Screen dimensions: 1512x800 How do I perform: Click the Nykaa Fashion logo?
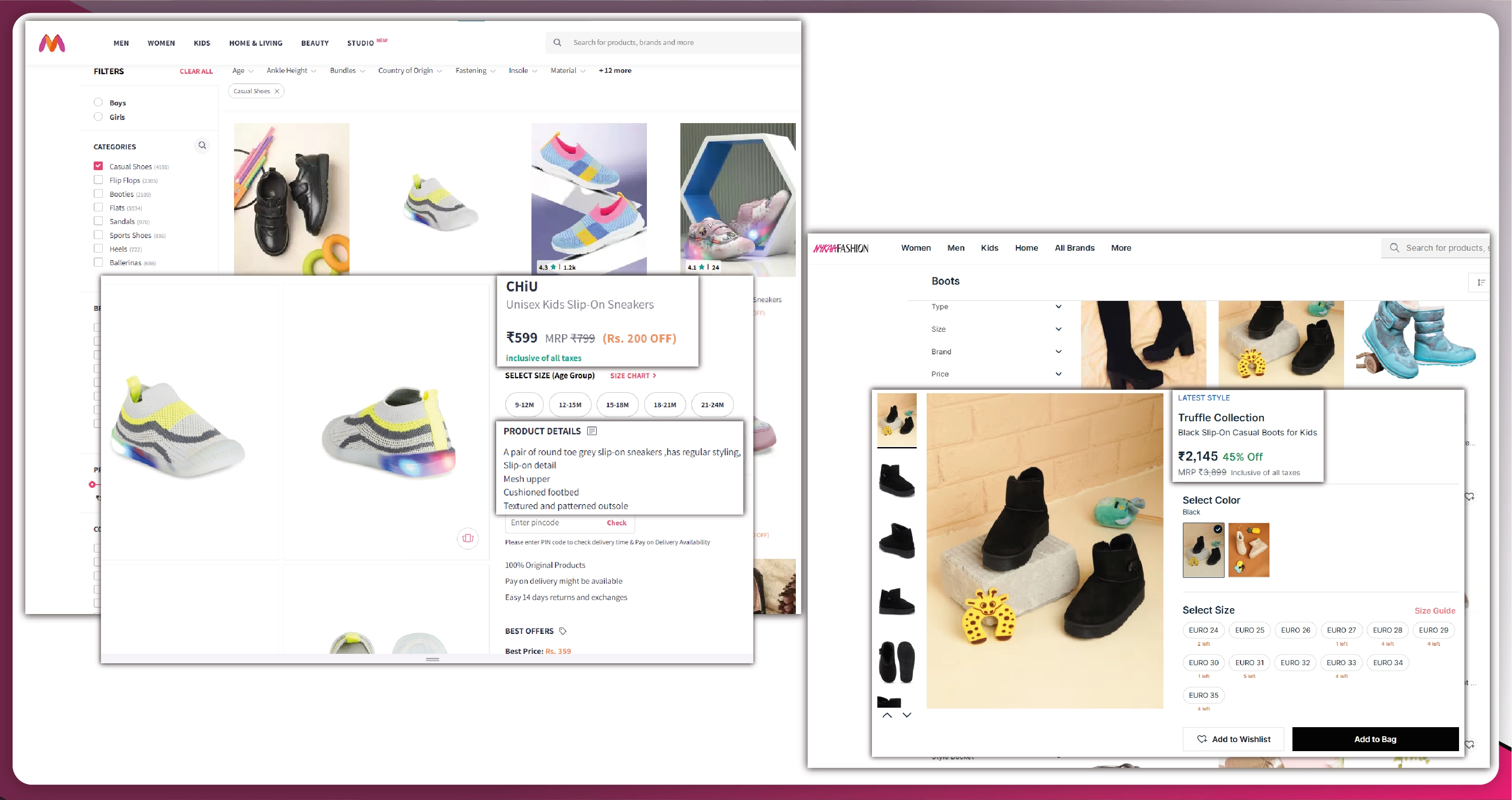(841, 248)
